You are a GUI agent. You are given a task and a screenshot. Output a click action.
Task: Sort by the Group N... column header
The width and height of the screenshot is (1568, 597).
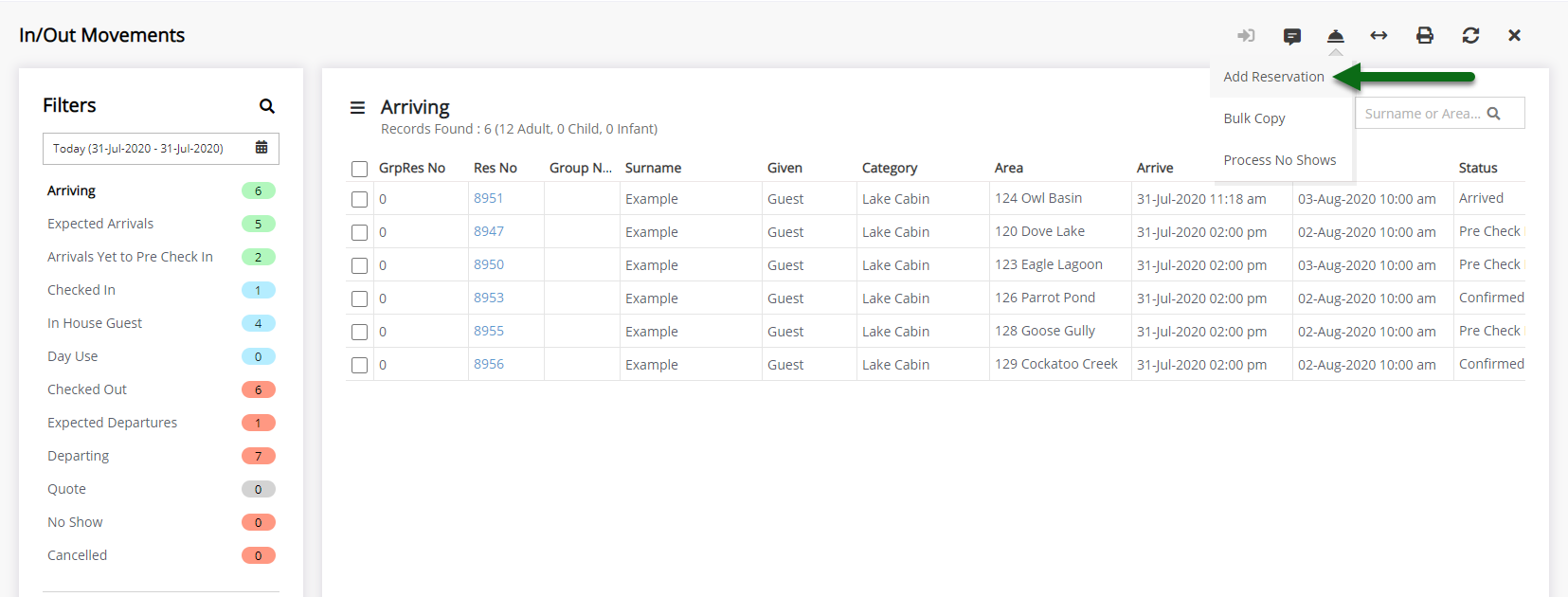coord(581,168)
